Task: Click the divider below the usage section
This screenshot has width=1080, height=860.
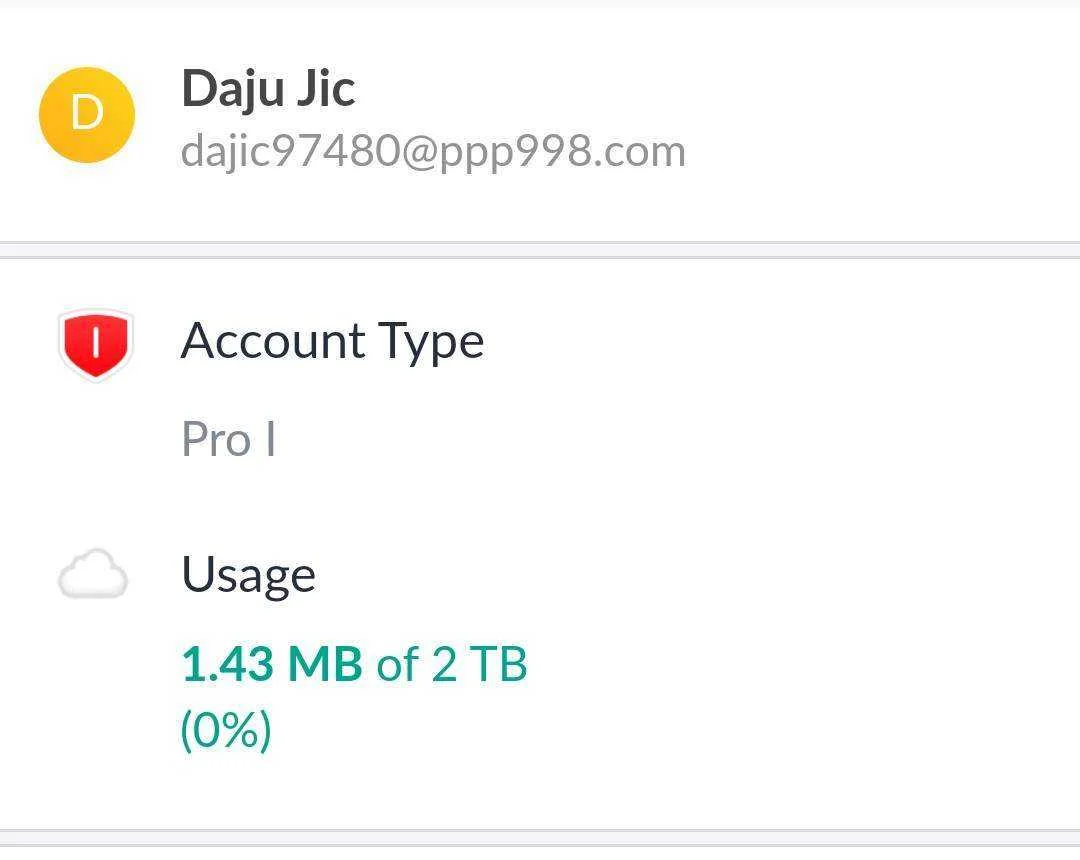Action: pyautogui.click(x=540, y=838)
